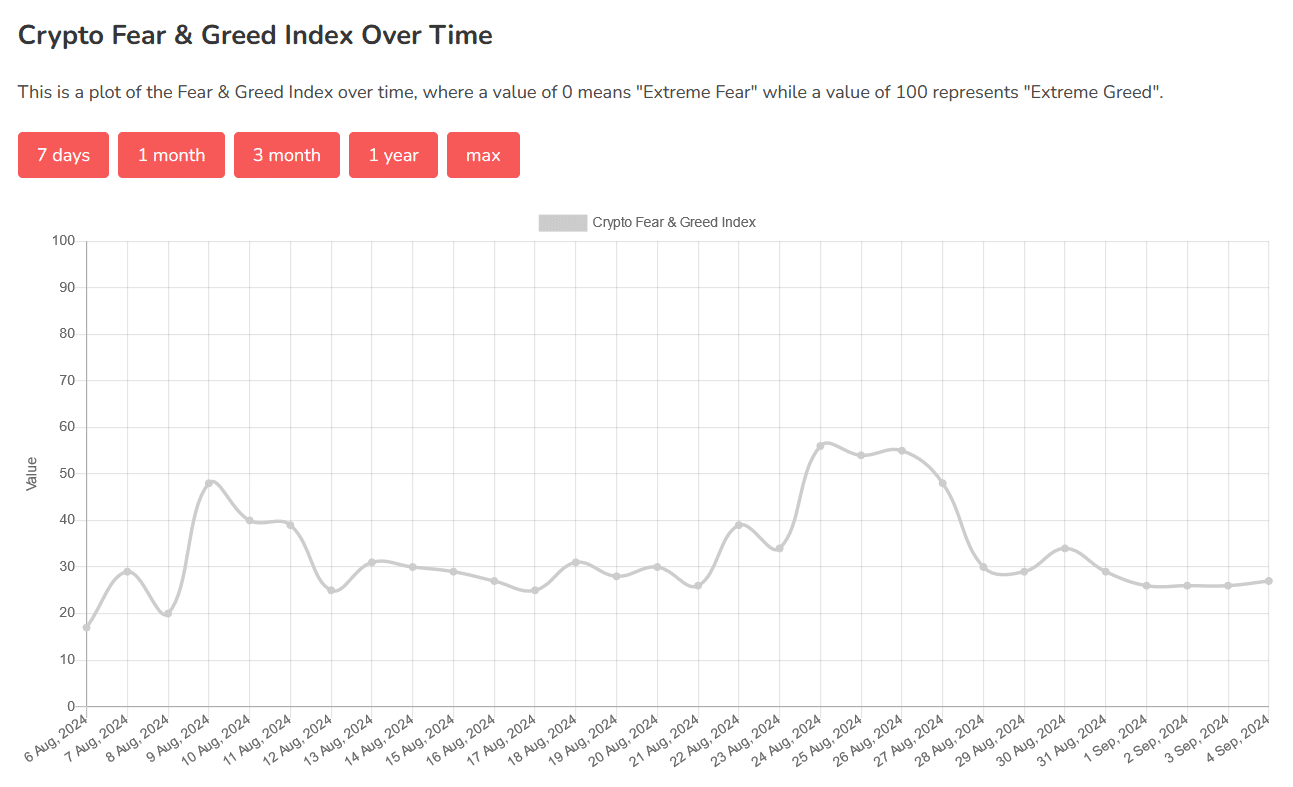1293x787 pixels.
Task: Click the 18 Aug 2024 data point
Action: [x=576, y=562]
